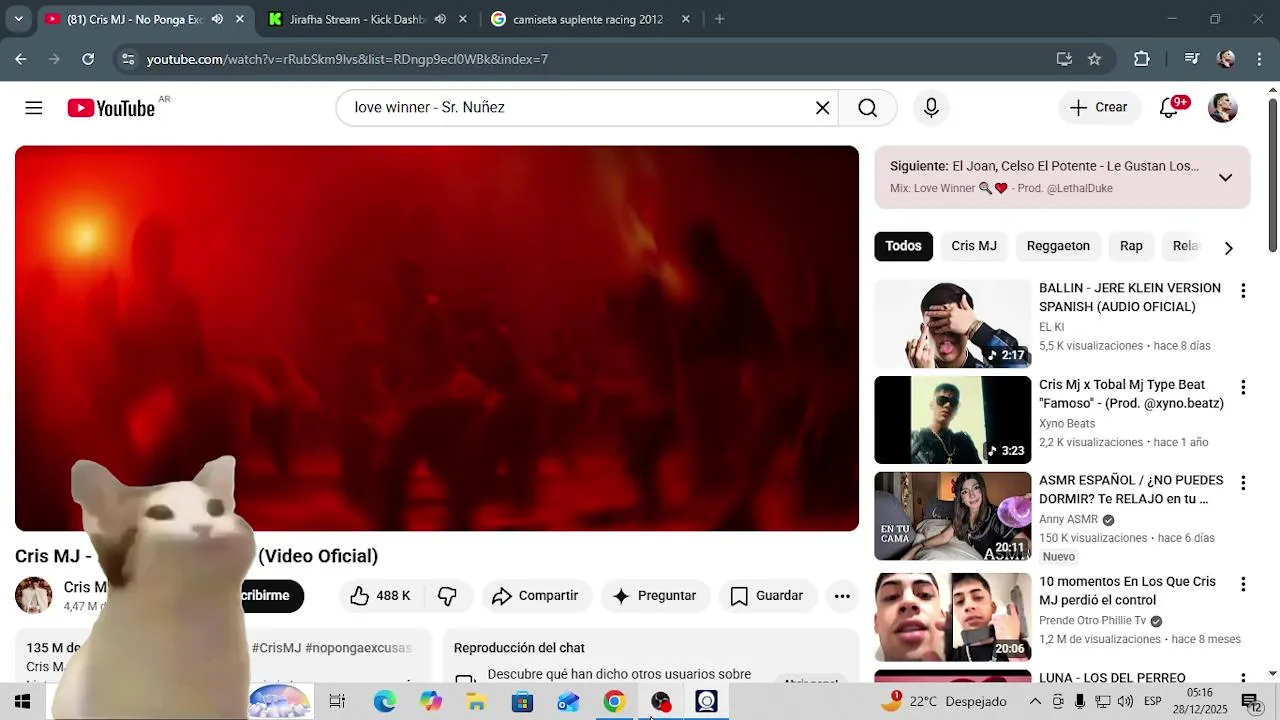Open Microsoft Edge from the taskbar
Screen dimensions: 1280x720
click(x=384, y=702)
